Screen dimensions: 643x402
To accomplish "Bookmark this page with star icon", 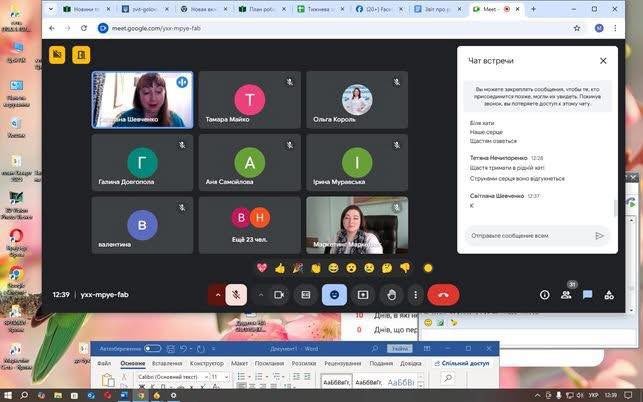I will point(577,28).
